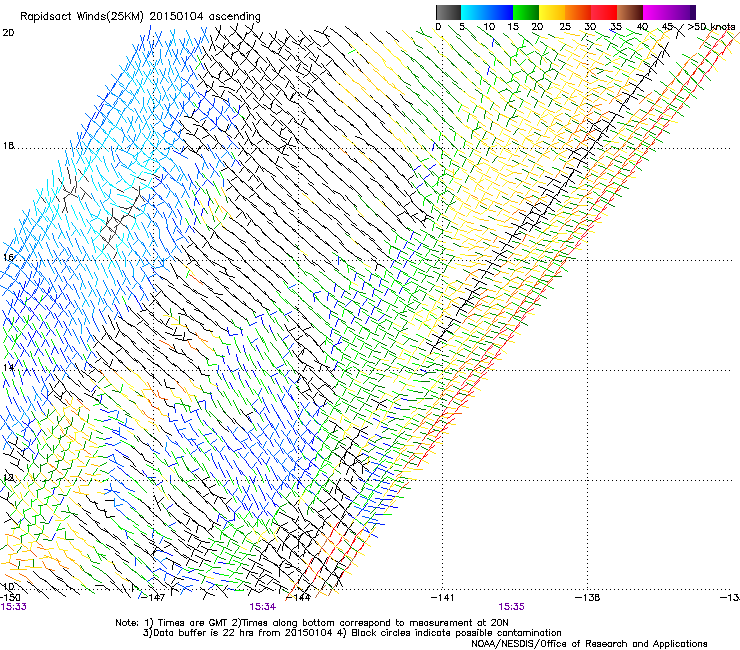The width and height of the screenshot is (740, 650).
Task: Click the longitude label '-141'
Action: click(x=443, y=598)
